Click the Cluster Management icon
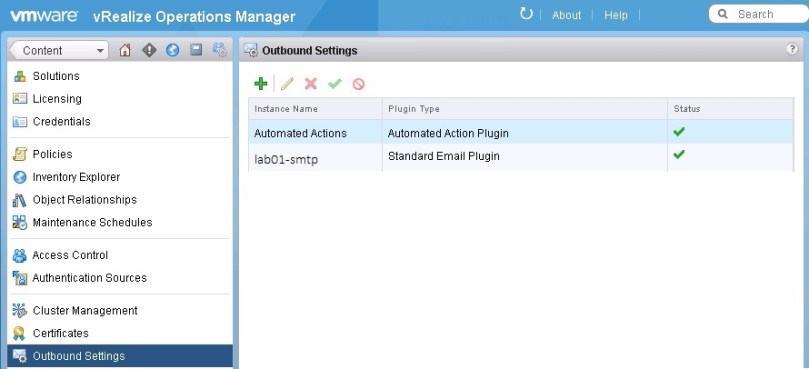 20,311
